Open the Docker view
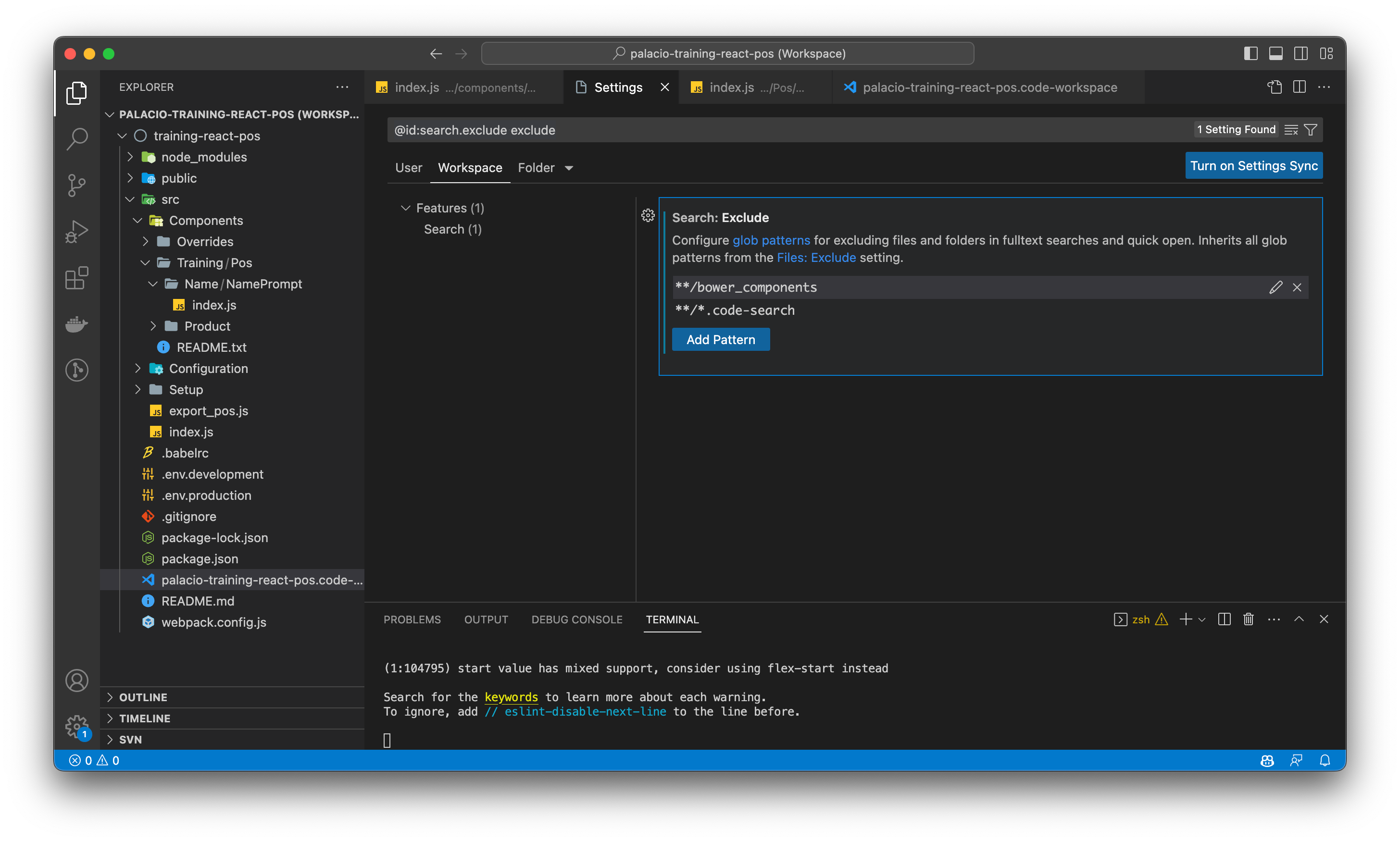 point(76,324)
